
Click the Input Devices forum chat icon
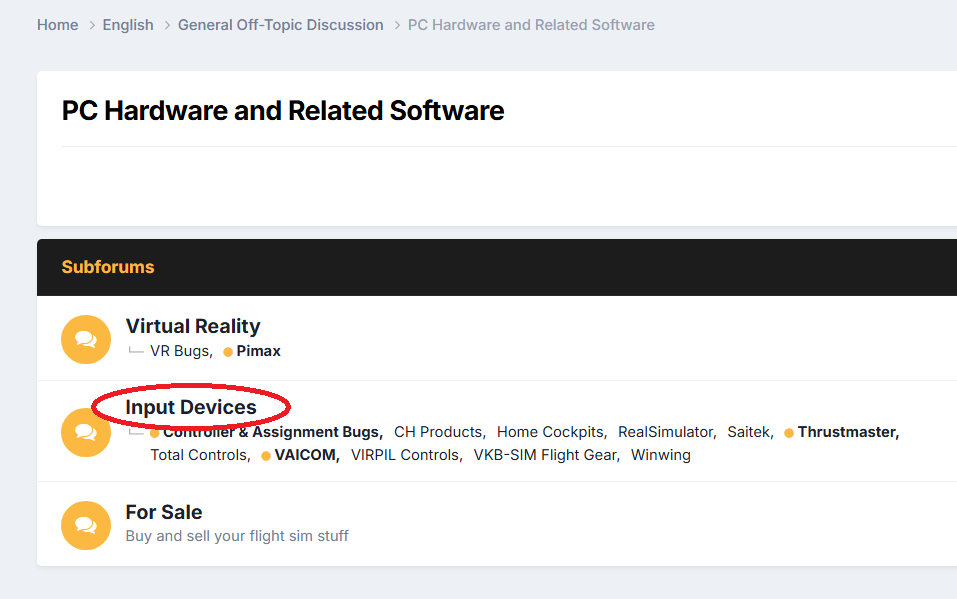click(86, 432)
